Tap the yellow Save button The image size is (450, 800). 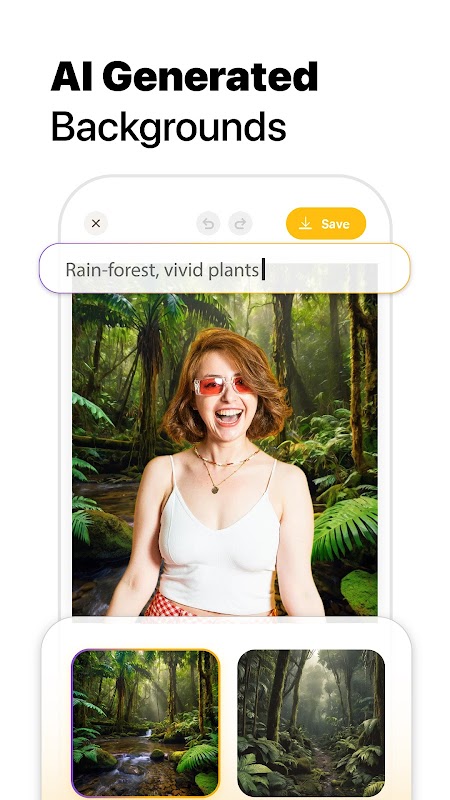click(x=326, y=223)
